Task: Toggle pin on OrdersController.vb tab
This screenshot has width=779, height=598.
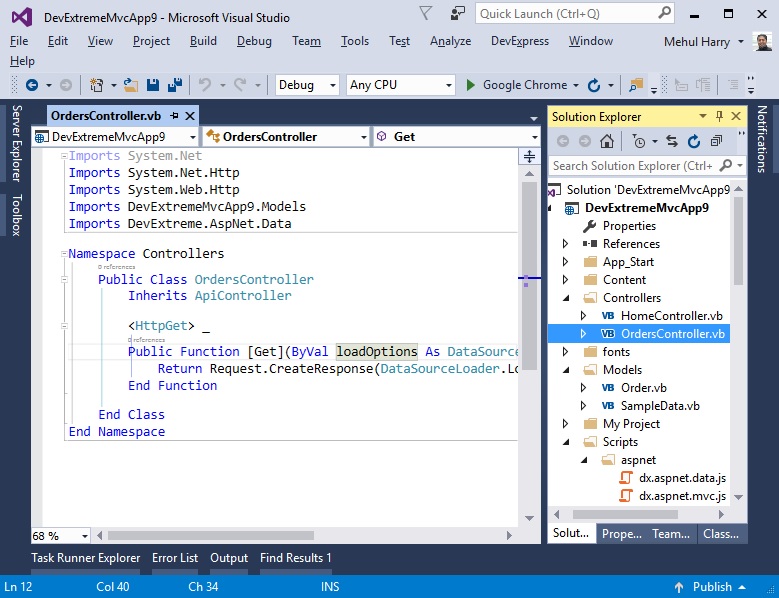Action: click(x=174, y=116)
